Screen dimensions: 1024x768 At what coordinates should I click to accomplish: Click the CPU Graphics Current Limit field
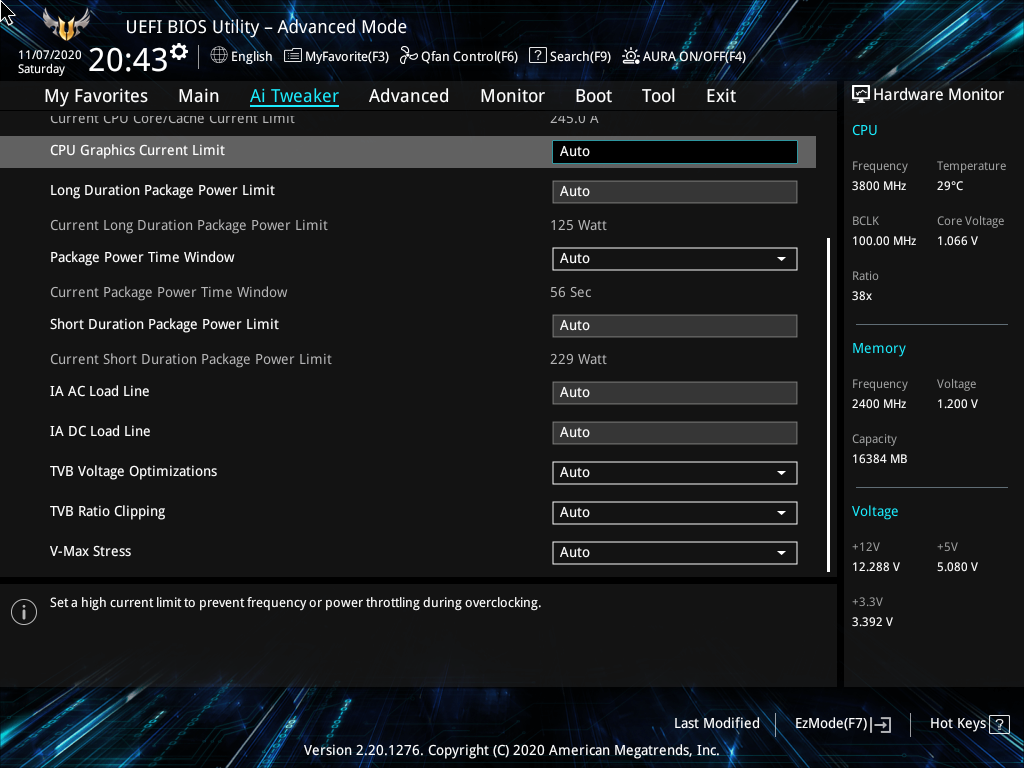[674, 152]
